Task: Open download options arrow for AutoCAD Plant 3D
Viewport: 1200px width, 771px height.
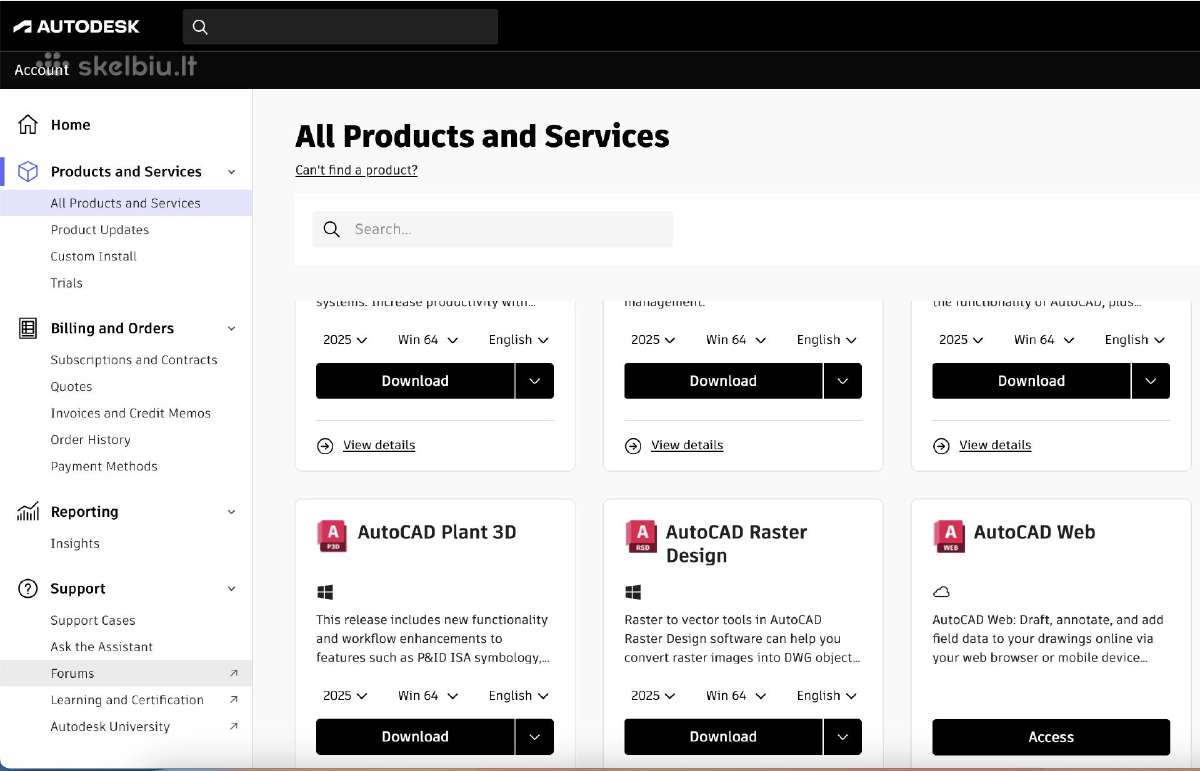Action: click(535, 737)
